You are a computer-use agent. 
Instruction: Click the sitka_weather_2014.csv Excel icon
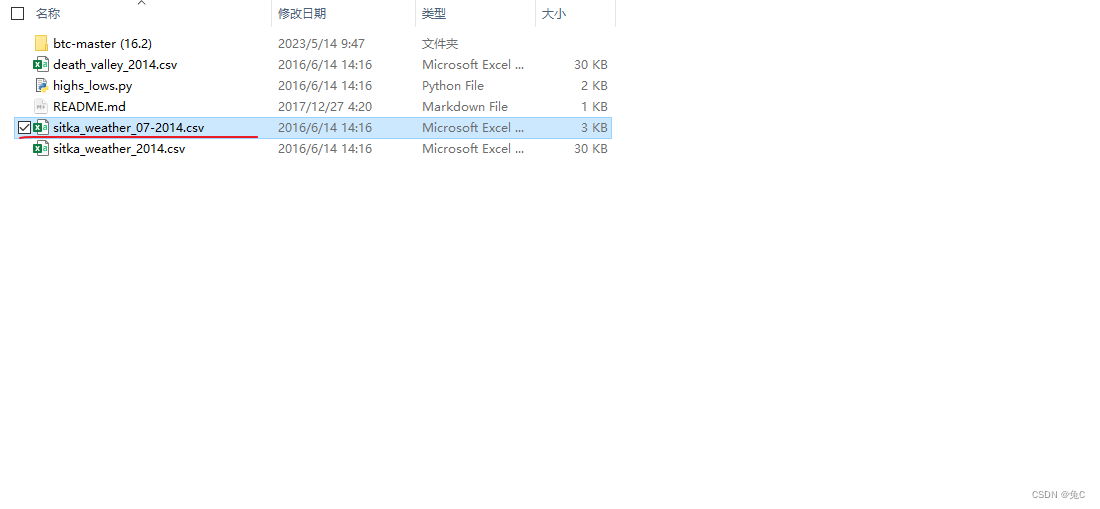click(41, 149)
